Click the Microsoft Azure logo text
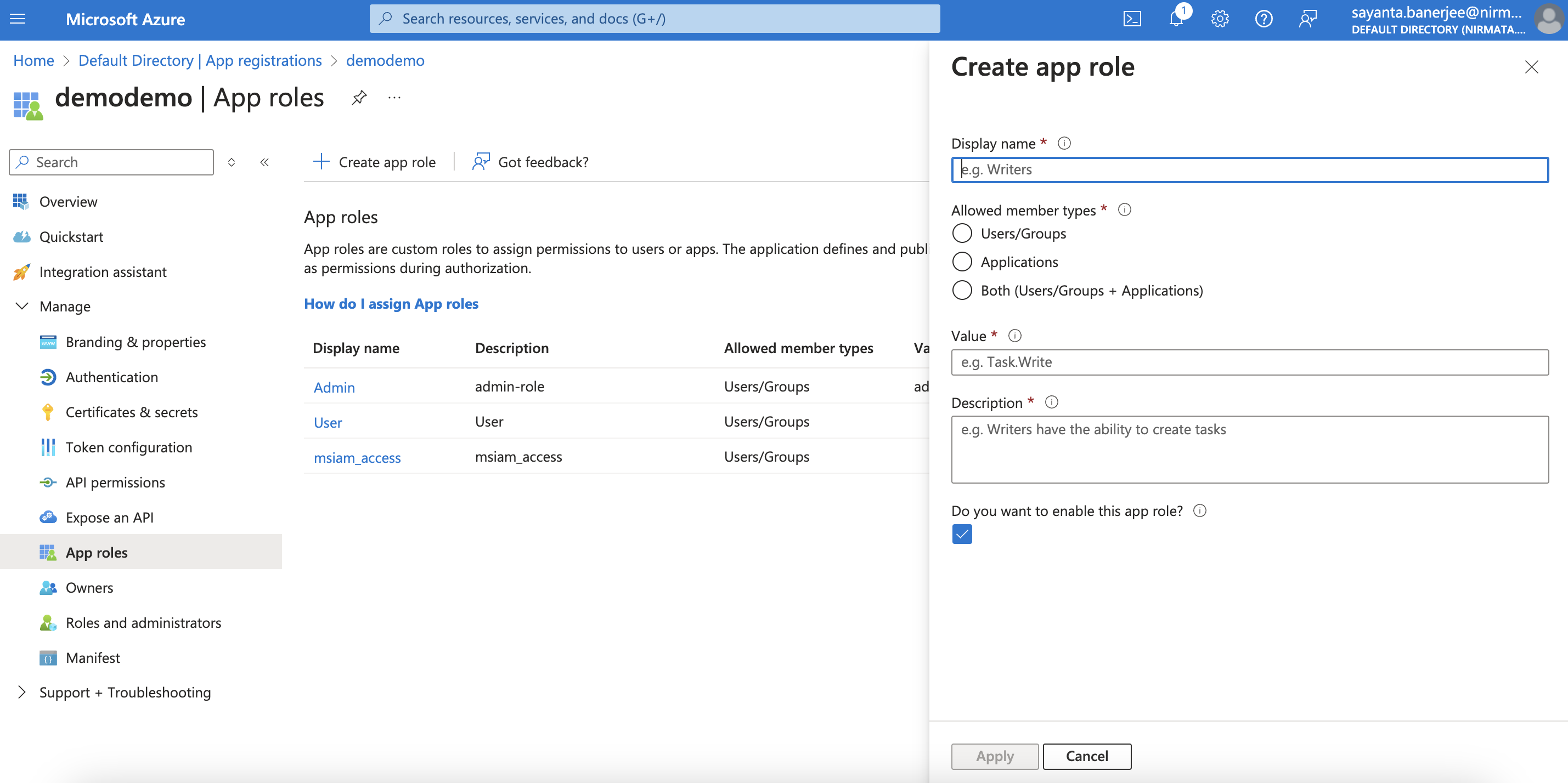 coord(126,19)
